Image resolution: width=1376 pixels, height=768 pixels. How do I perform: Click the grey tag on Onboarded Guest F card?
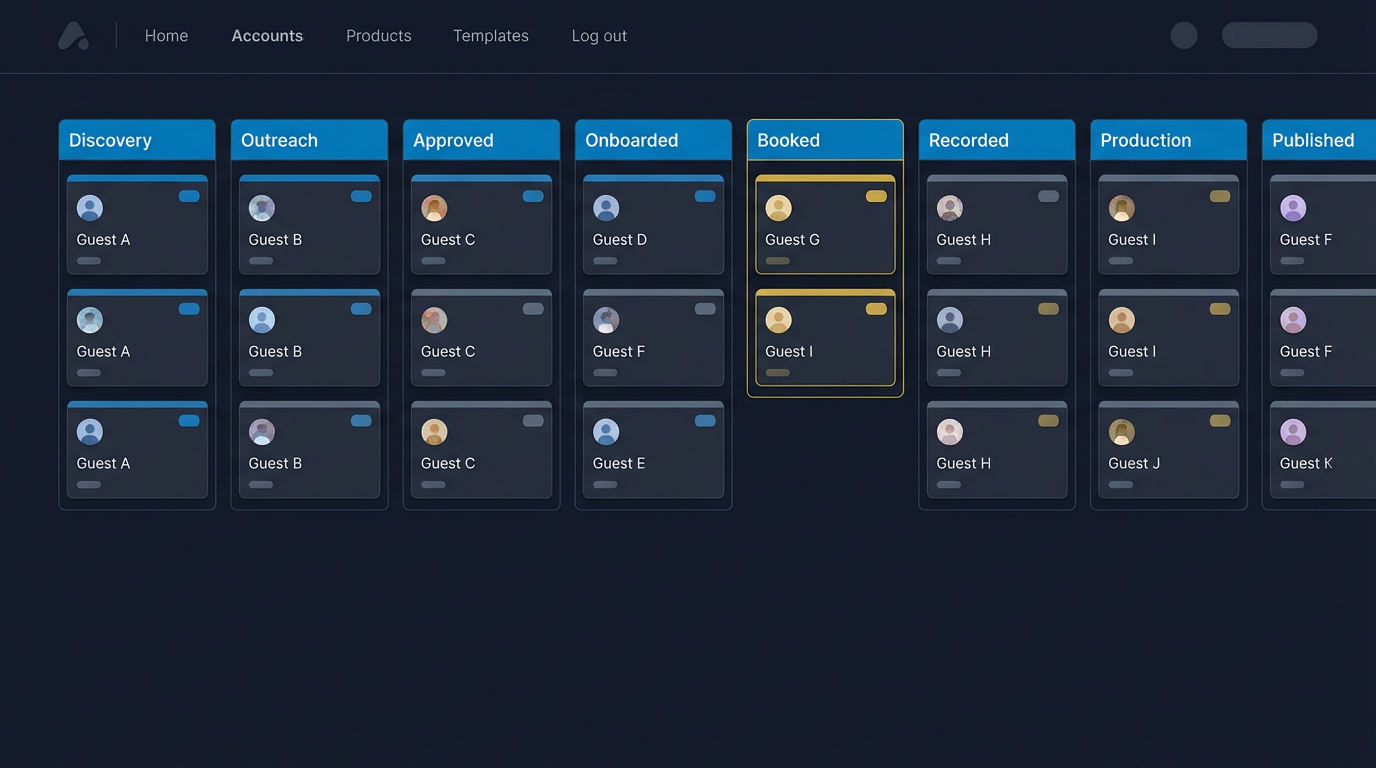[x=705, y=309]
